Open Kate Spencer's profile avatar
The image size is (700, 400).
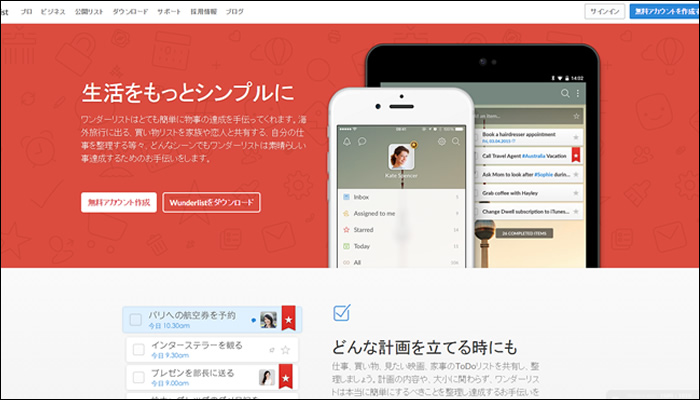401,156
